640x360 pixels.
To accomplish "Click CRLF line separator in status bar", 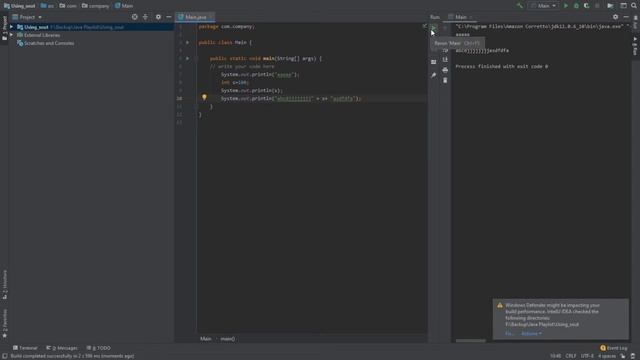I will pyautogui.click(x=571, y=356).
